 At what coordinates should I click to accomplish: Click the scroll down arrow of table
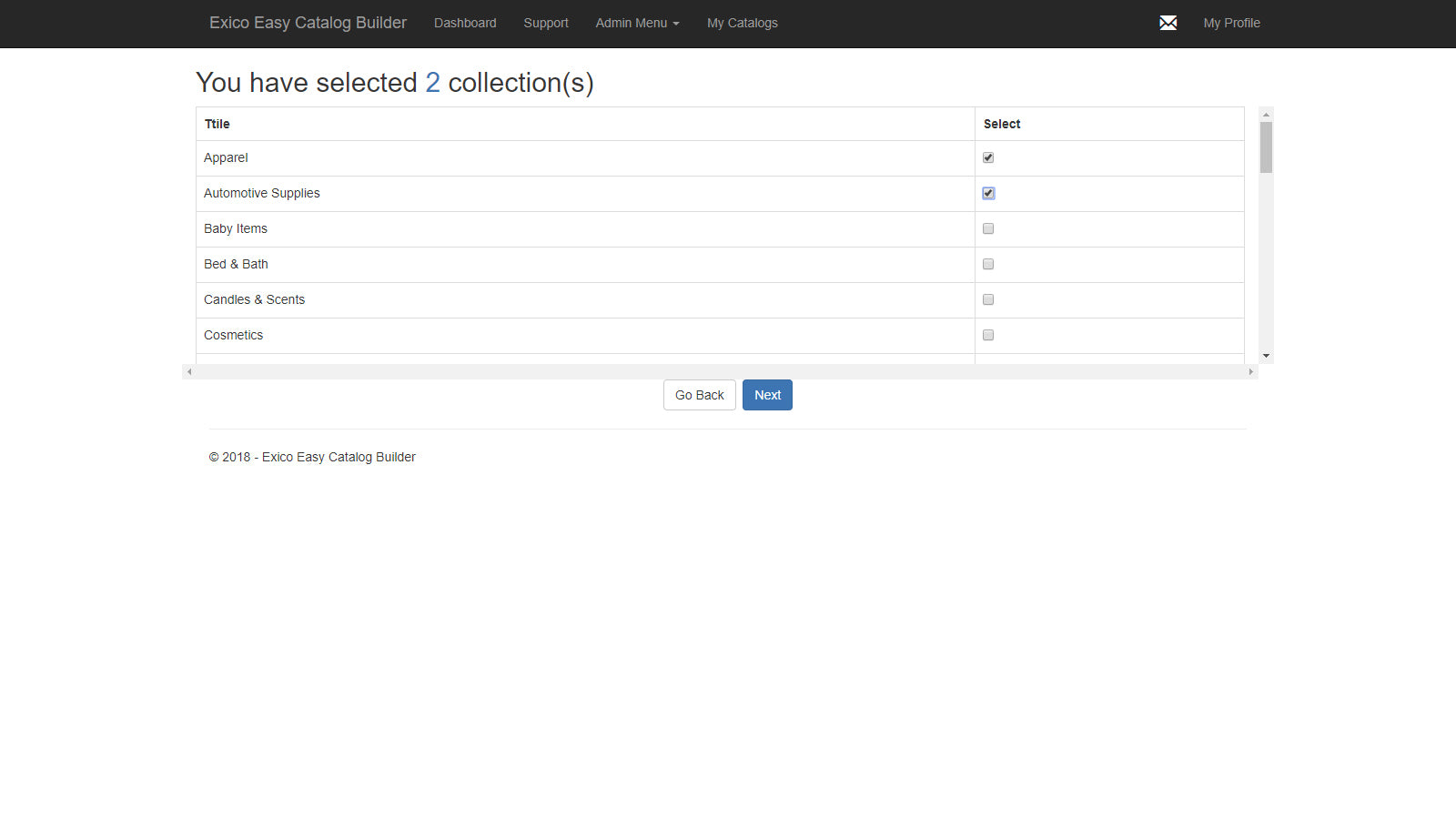tap(1266, 356)
